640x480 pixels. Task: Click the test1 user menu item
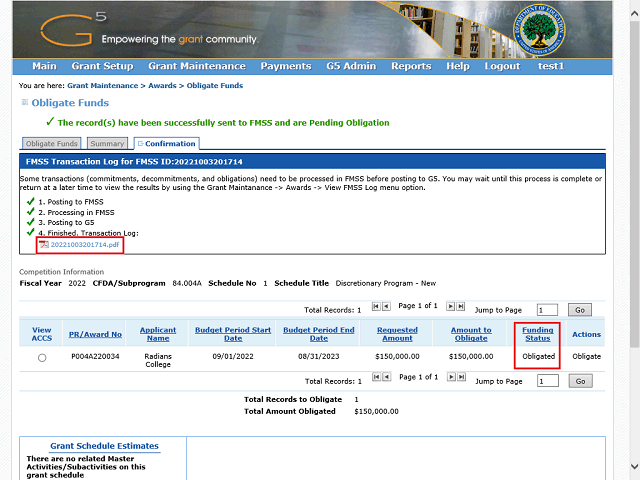coord(551,66)
